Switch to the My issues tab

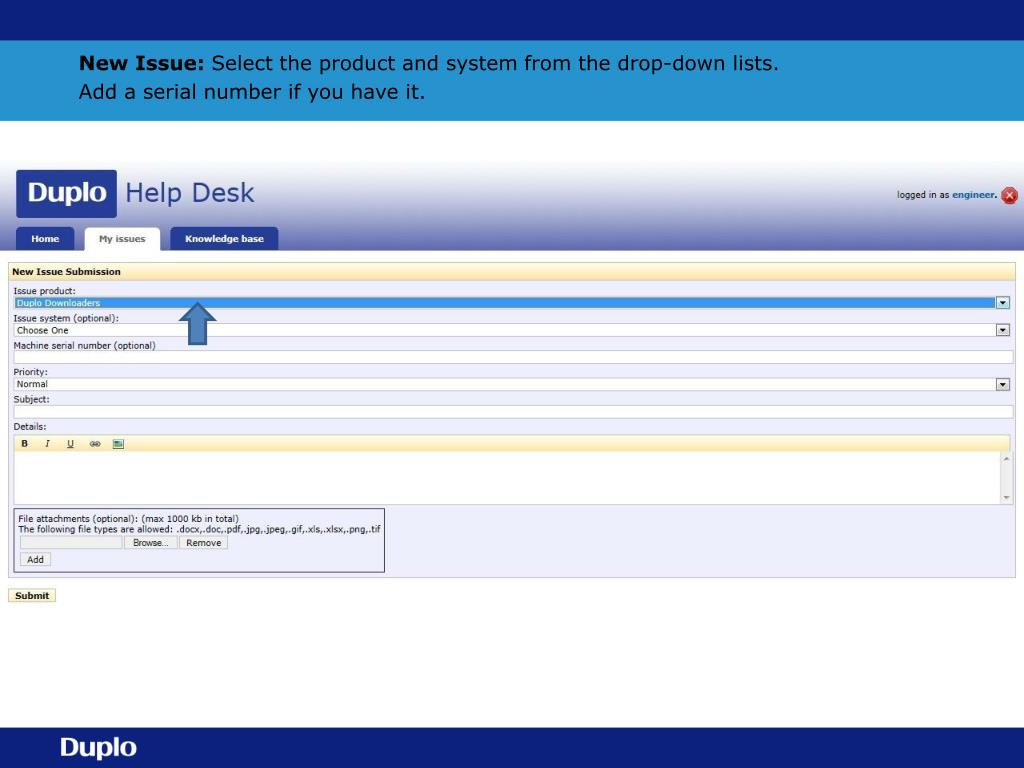click(x=122, y=238)
